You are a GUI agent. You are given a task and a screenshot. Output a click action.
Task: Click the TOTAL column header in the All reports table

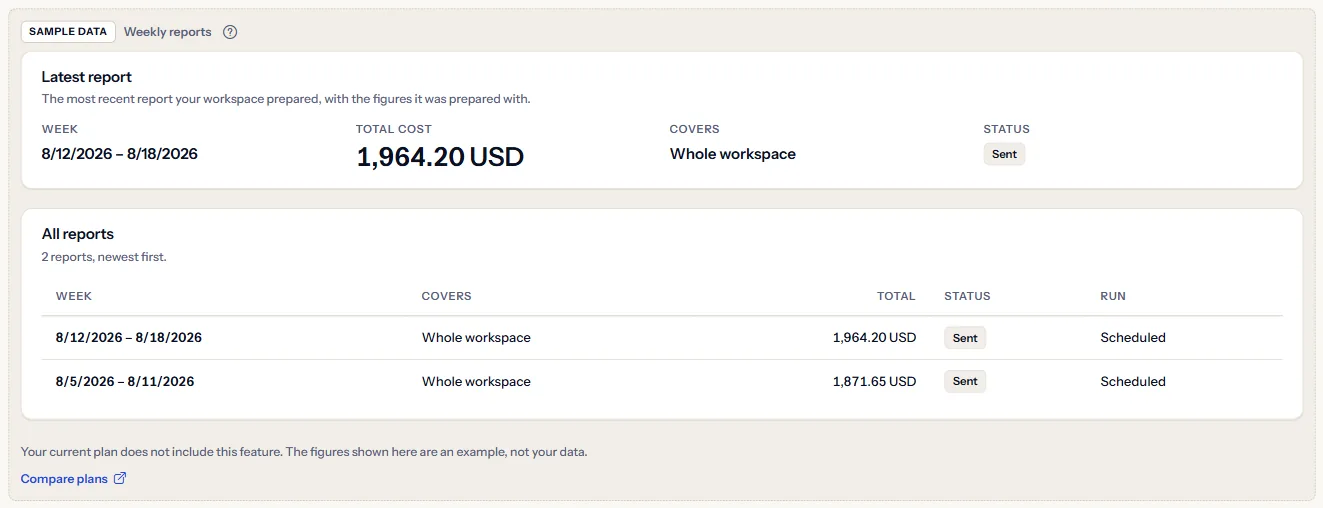tap(897, 296)
